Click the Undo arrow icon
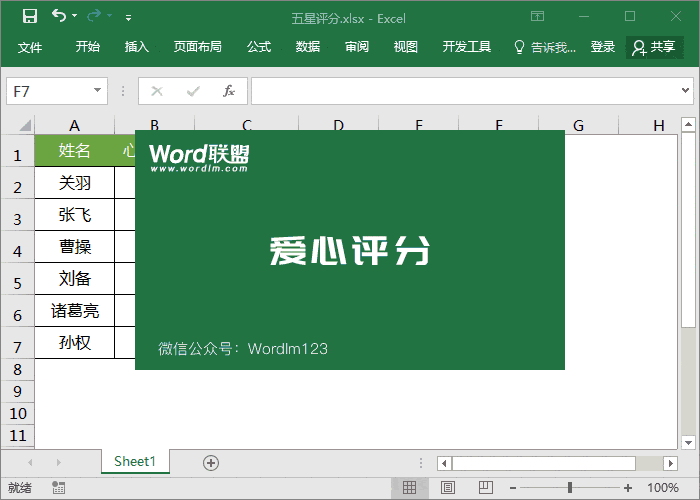 [59, 16]
